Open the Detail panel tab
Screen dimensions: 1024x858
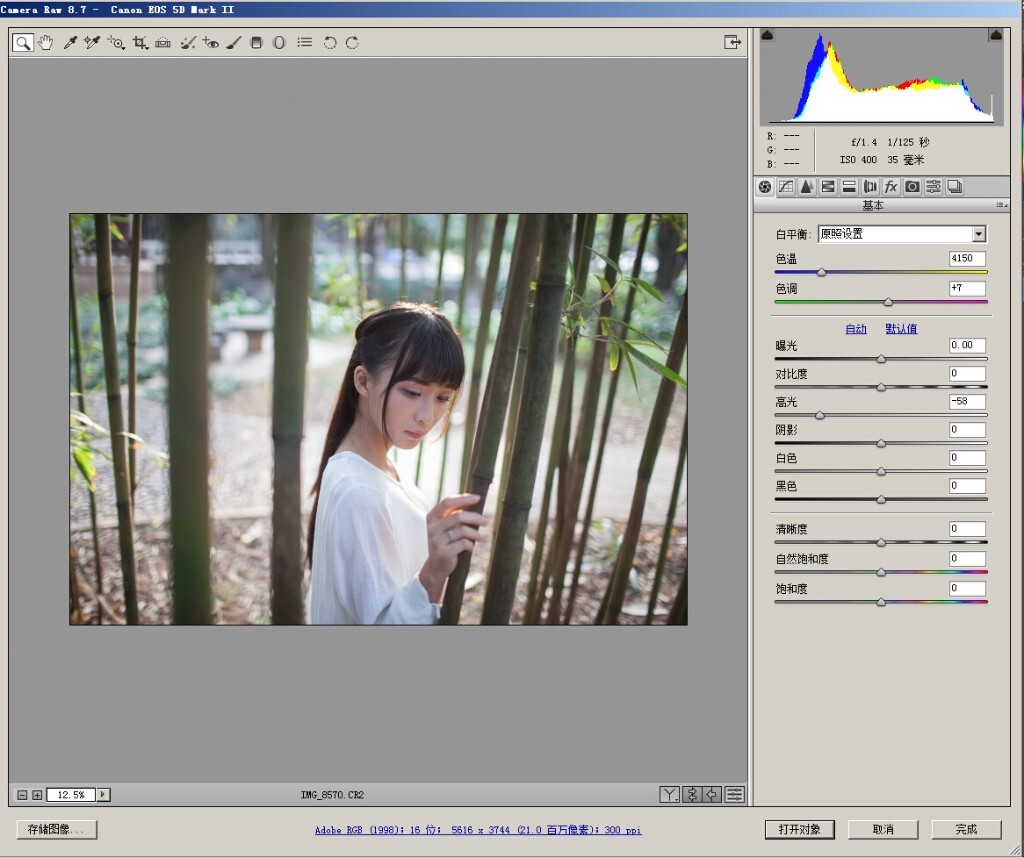point(807,187)
